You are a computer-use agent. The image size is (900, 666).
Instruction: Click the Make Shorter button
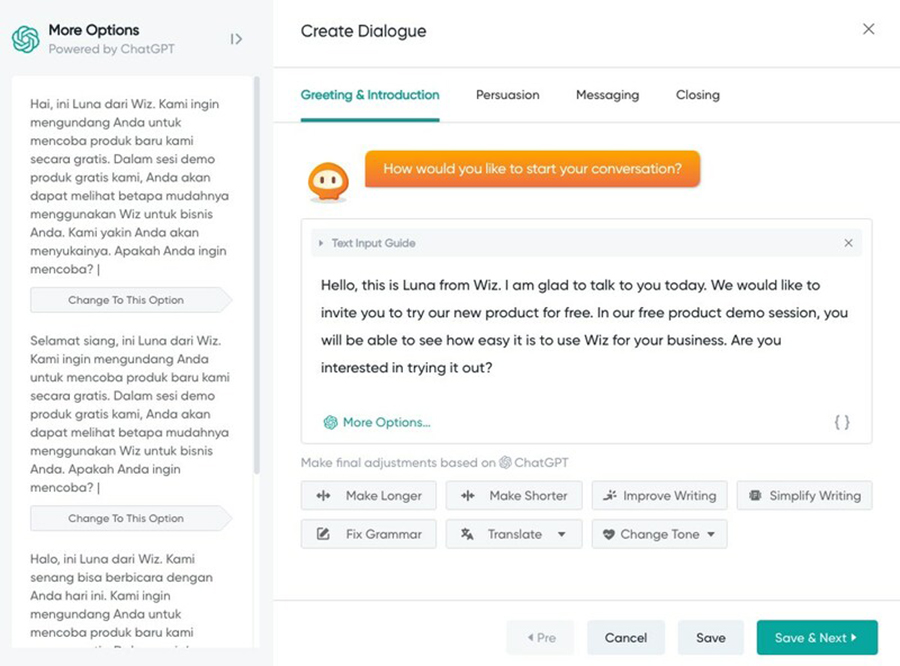(513, 495)
